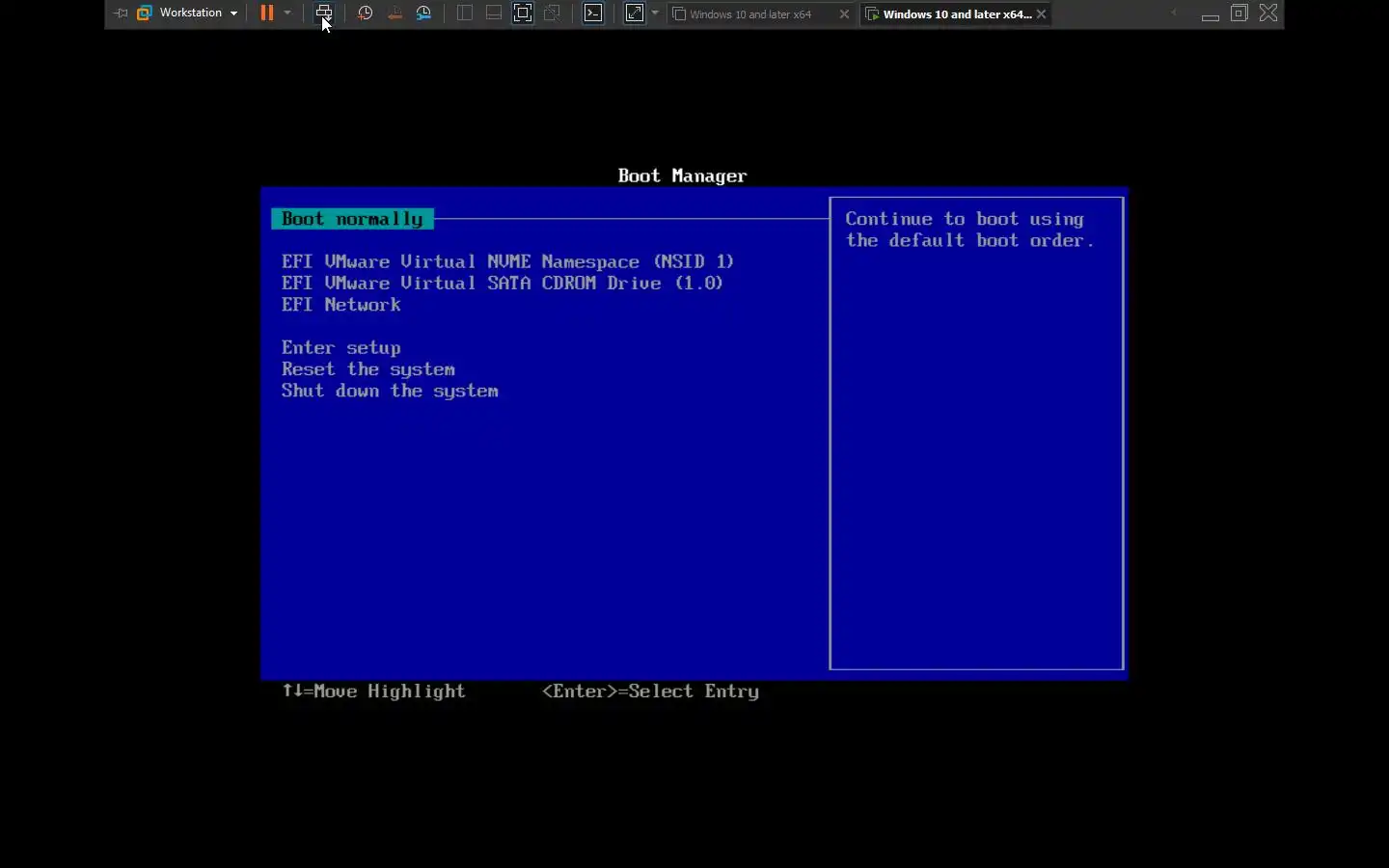Open the console view icon
The height and width of the screenshot is (868, 1389).
click(x=593, y=14)
